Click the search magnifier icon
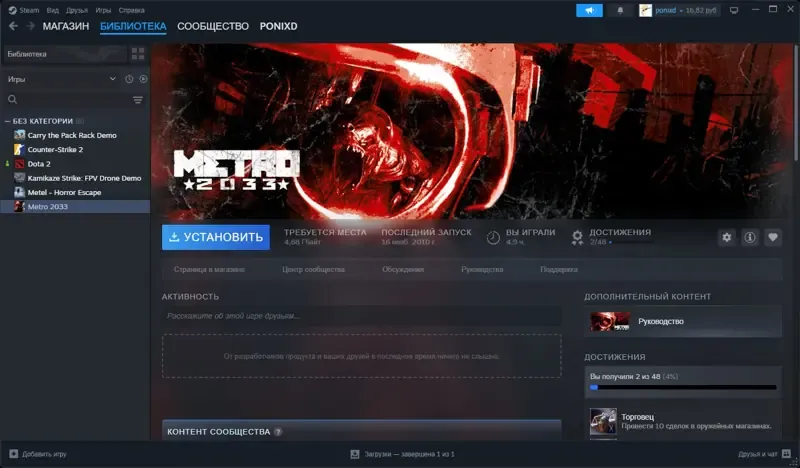This screenshot has height=468, width=800. (x=12, y=100)
